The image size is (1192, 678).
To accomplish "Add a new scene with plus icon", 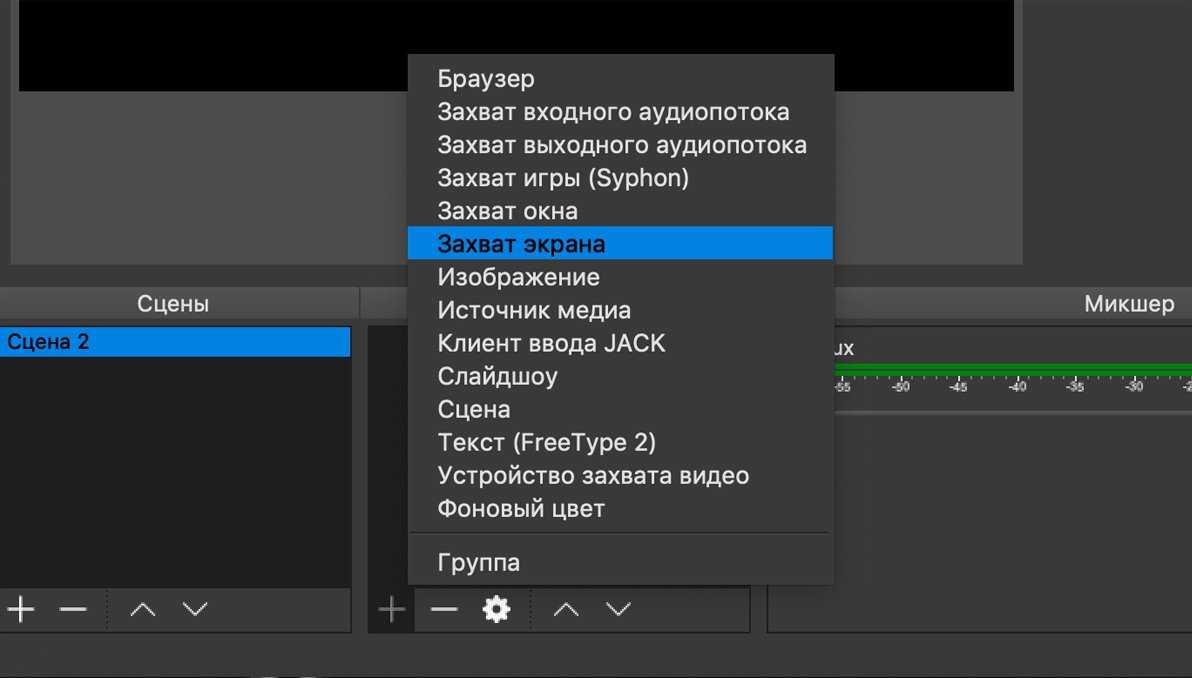I will pos(21,609).
